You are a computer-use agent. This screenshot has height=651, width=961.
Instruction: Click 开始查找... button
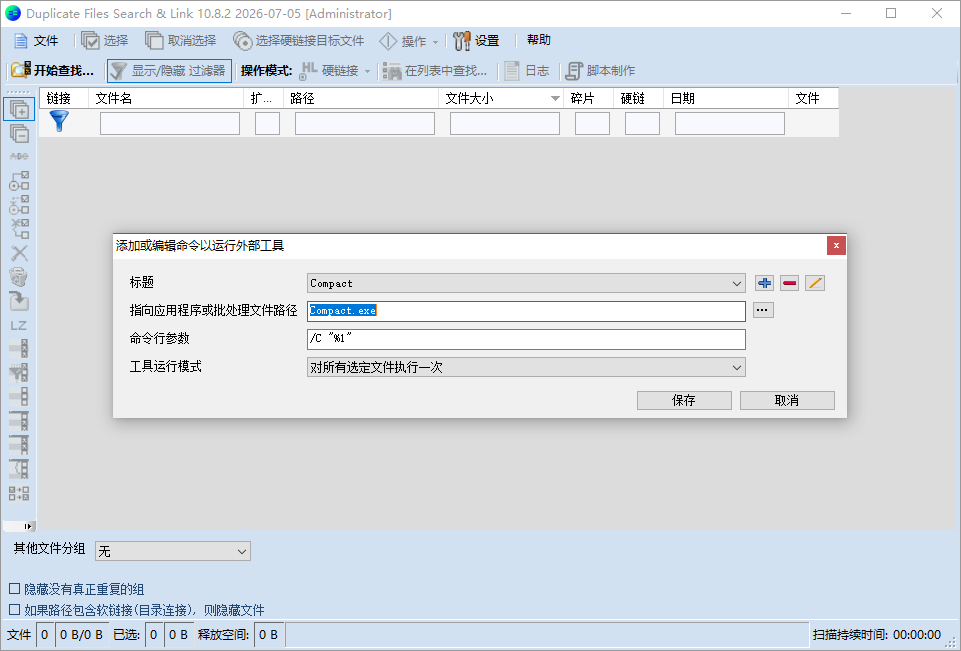[x=53, y=70]
